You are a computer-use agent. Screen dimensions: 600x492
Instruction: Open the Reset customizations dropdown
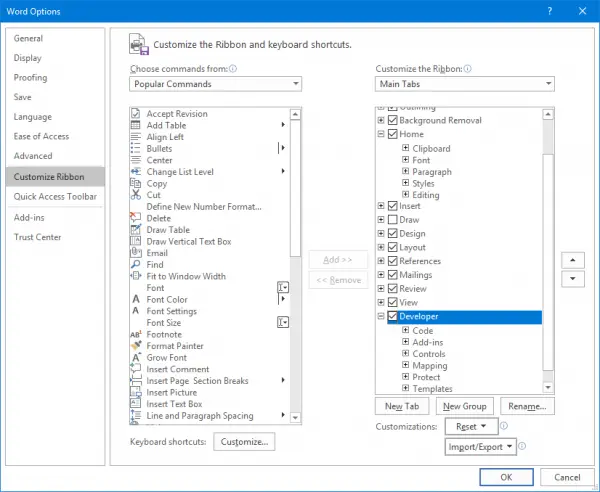pos(471,426)
